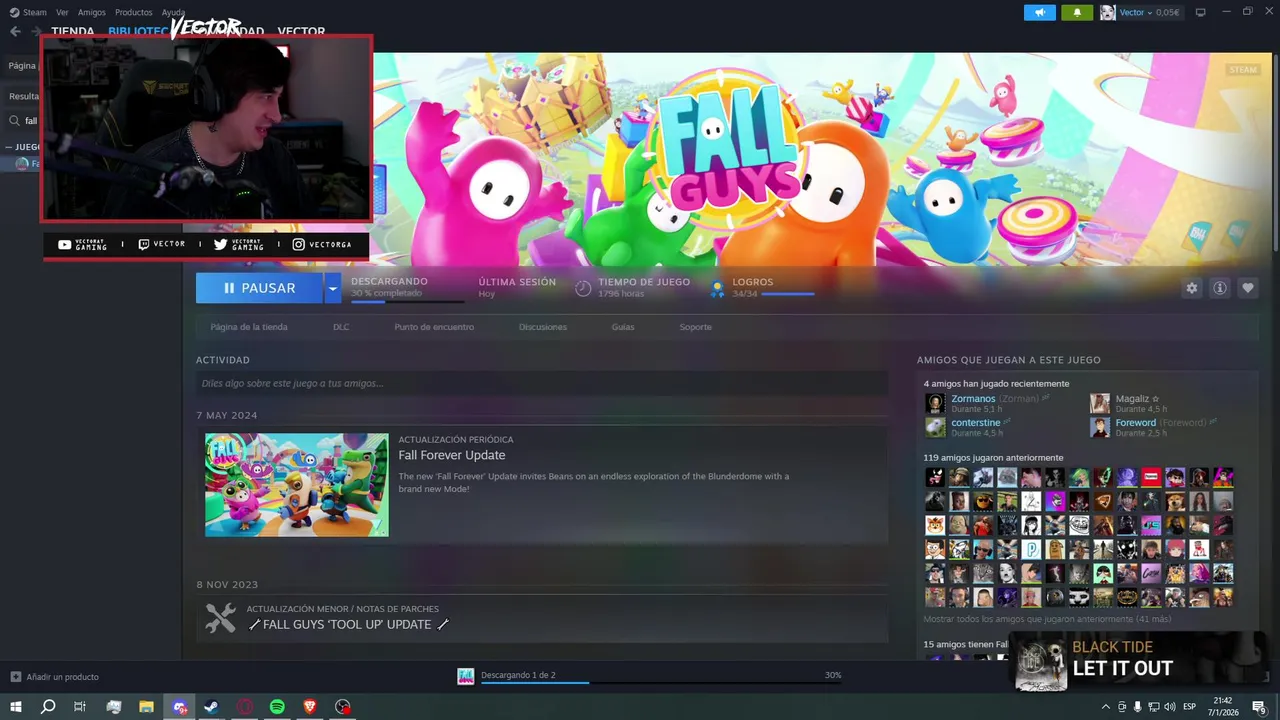Switch to Big Picture mode monitor icon
Screen dimensions: 1280x720
pos(1200,12)
